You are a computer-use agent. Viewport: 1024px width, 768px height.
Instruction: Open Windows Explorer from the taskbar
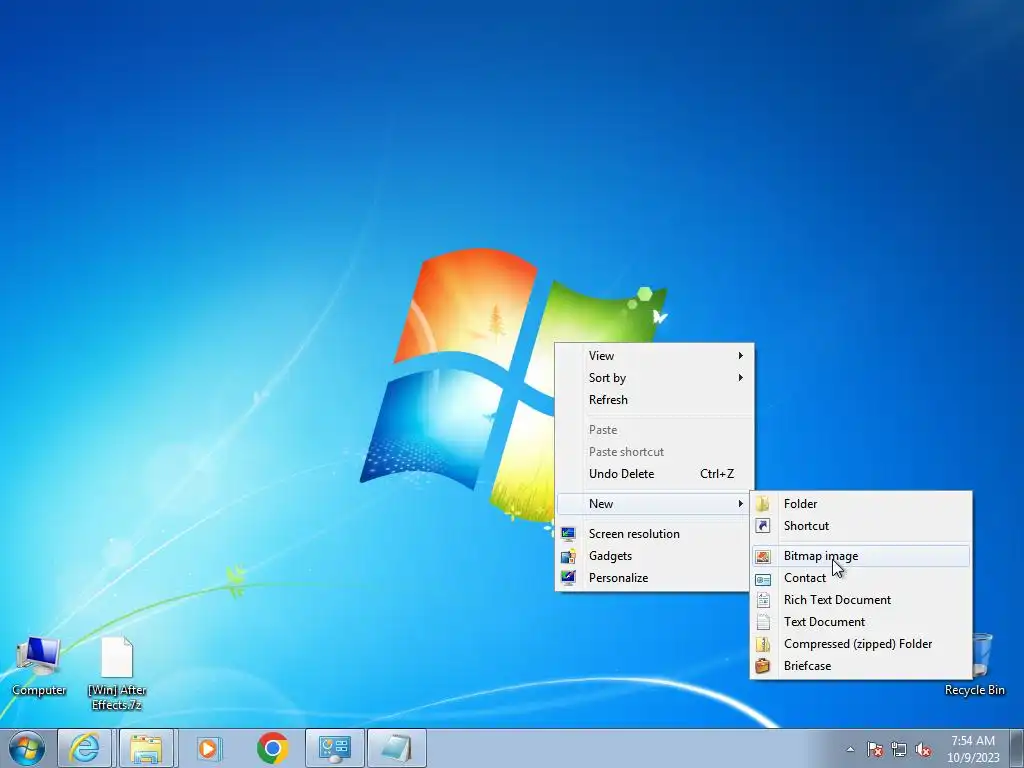[146, 748]
